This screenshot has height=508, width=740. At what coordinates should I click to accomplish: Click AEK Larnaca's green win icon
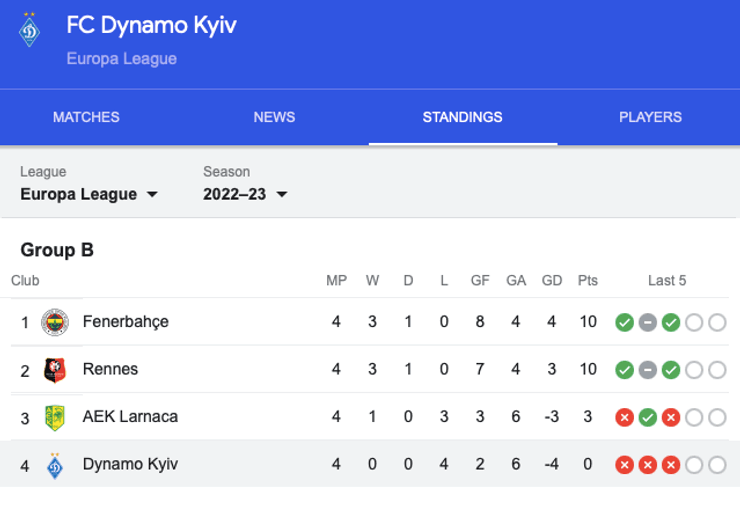tap(647, 417)
